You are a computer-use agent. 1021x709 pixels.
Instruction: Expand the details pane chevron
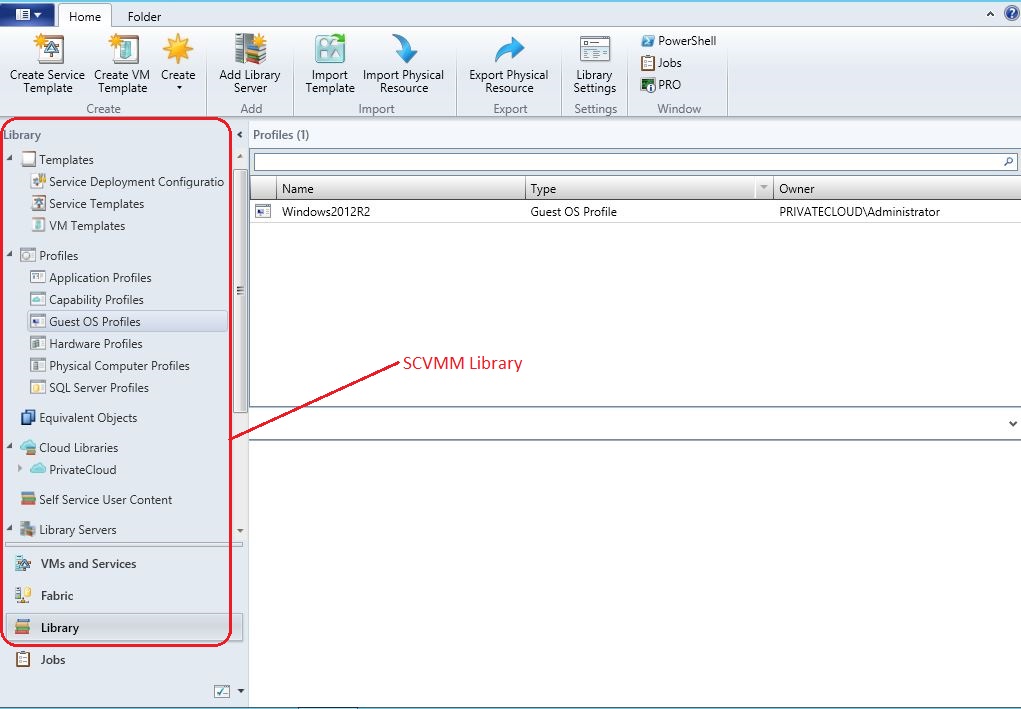pyautogui.click(x=1013, y=423)
